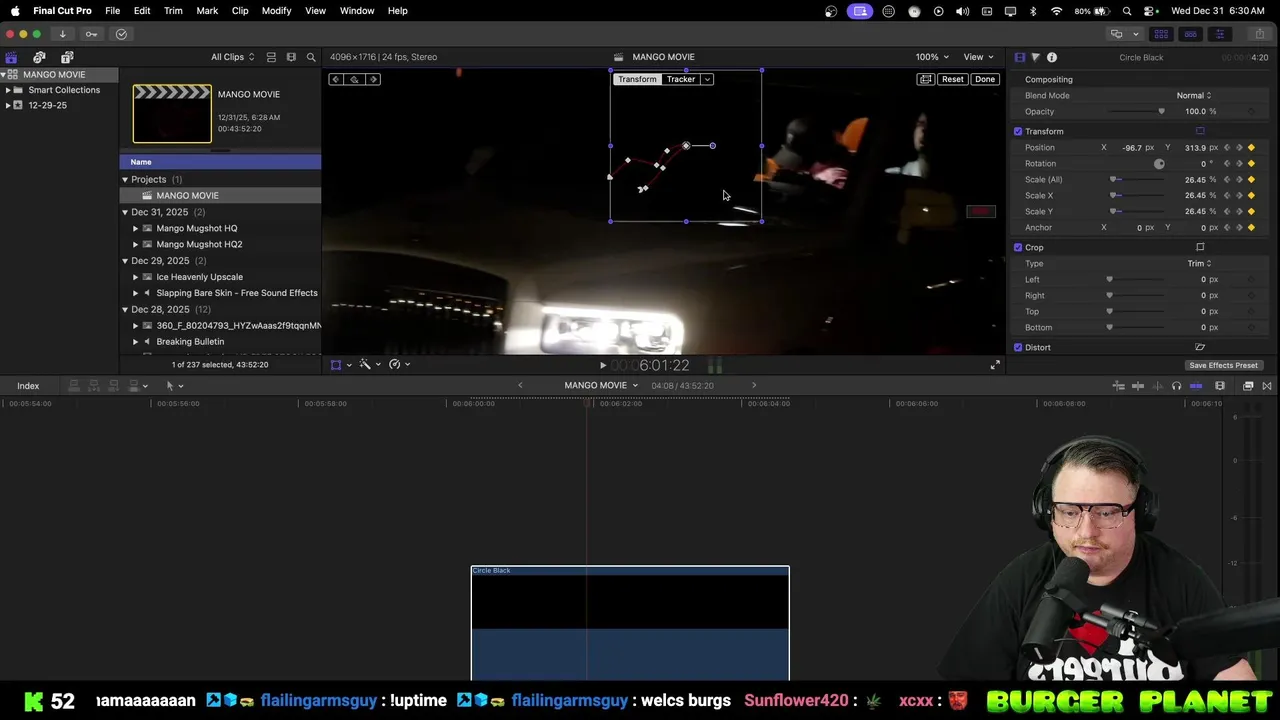This screenshot has height=720, width=1280.
Task: Toggle the inspector panel visibility in toolbar
Action: coord(1219,34)
